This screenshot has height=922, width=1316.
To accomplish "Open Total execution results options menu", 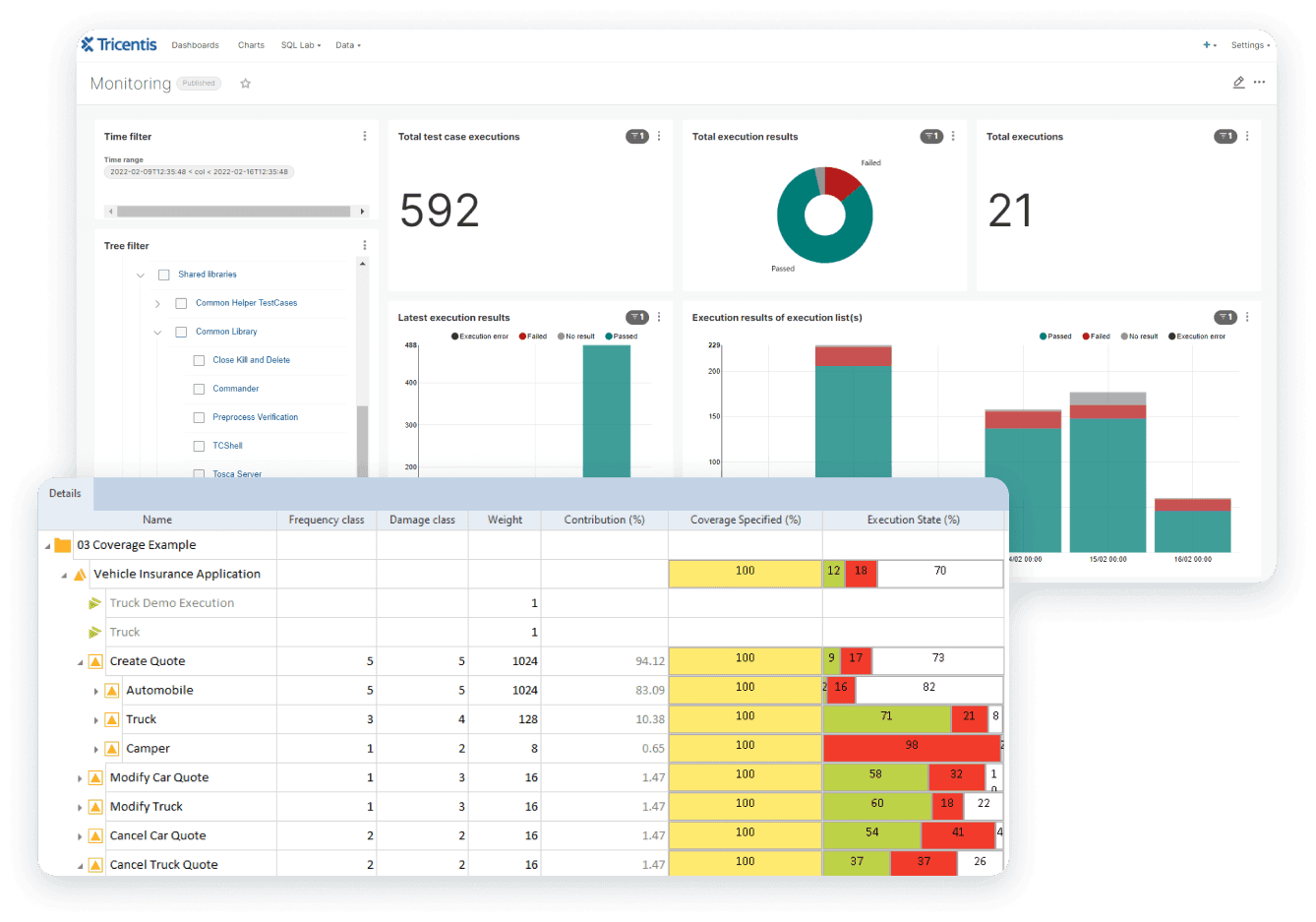I will tap(953, 137).
